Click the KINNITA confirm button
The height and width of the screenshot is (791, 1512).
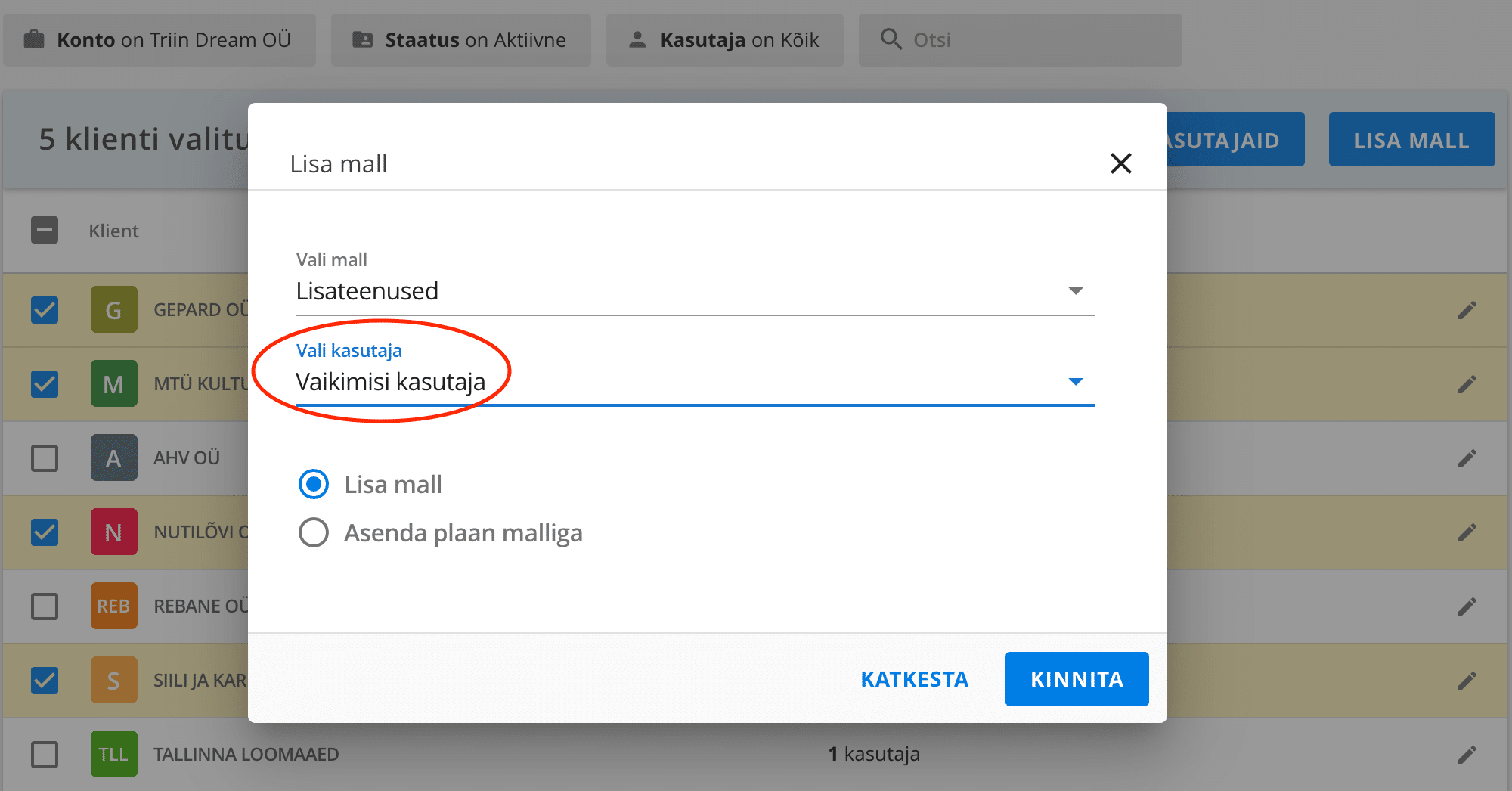(1077, 679)
